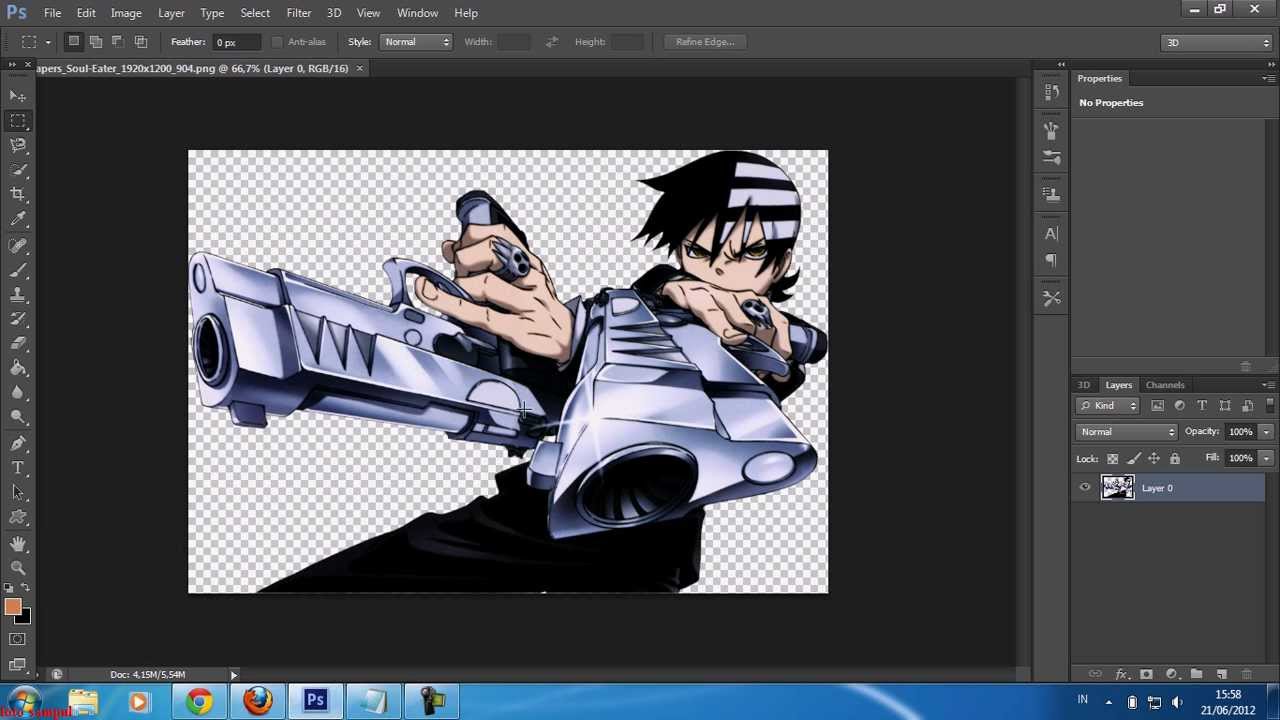Viewport: 1280px width, 720px height.
Task: Create a new layer
Action: [x=1221, y=675]
